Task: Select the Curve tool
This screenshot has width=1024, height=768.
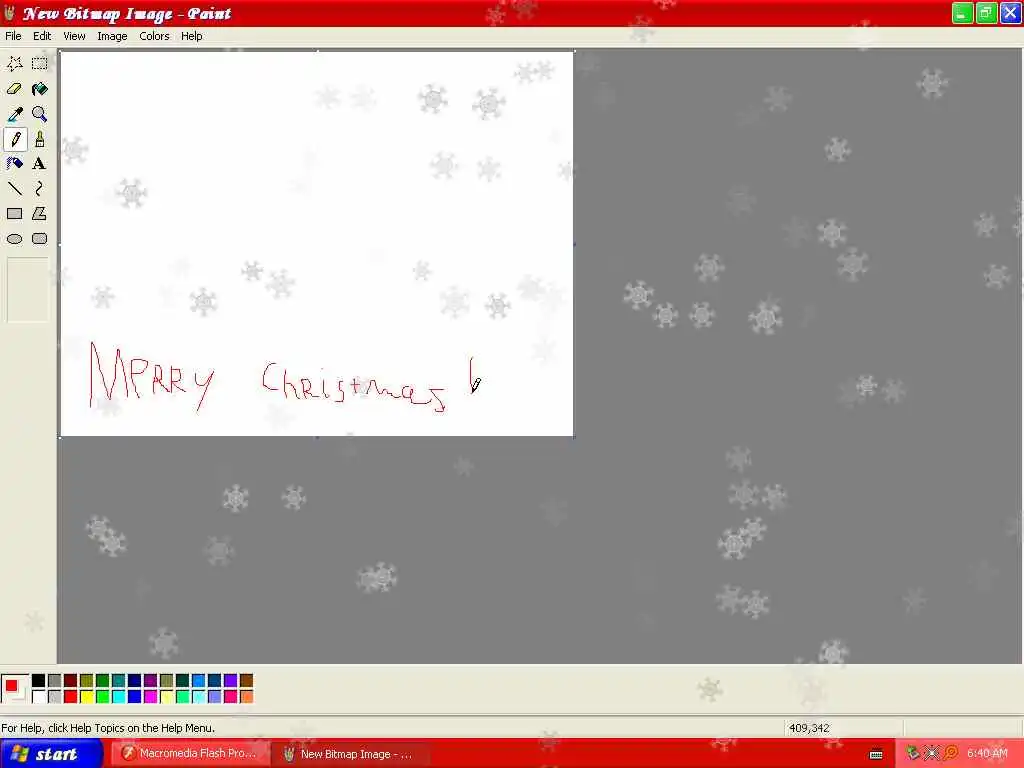Action: coord(40,189)
